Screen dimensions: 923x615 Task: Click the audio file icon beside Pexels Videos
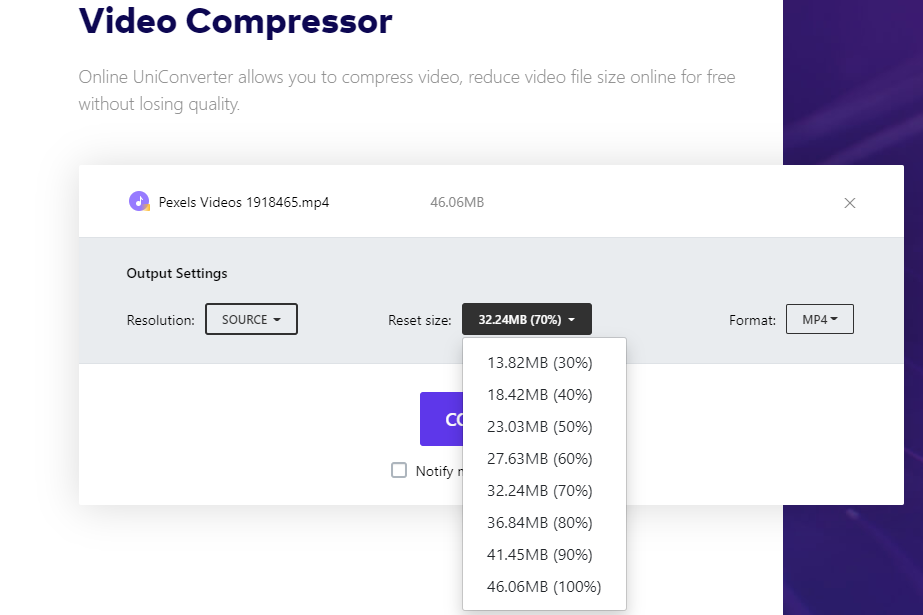pyautogui.click(x=140, y=201)
